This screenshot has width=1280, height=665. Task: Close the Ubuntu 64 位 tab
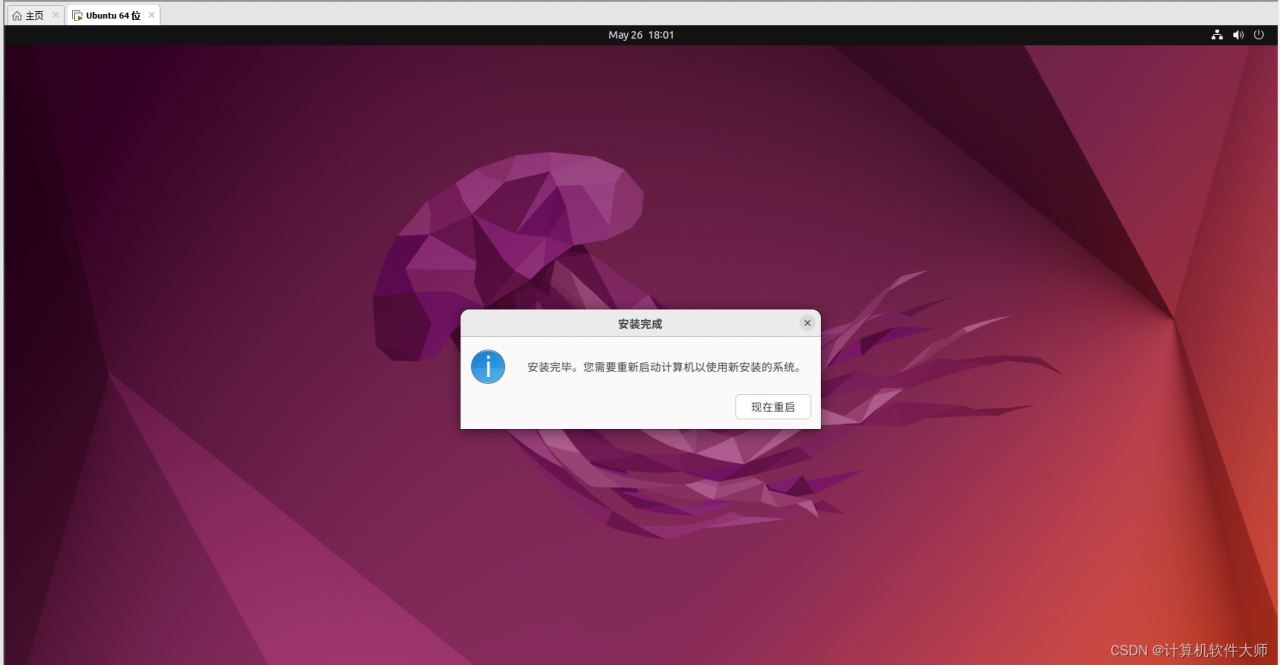click(x=151, y=16)
